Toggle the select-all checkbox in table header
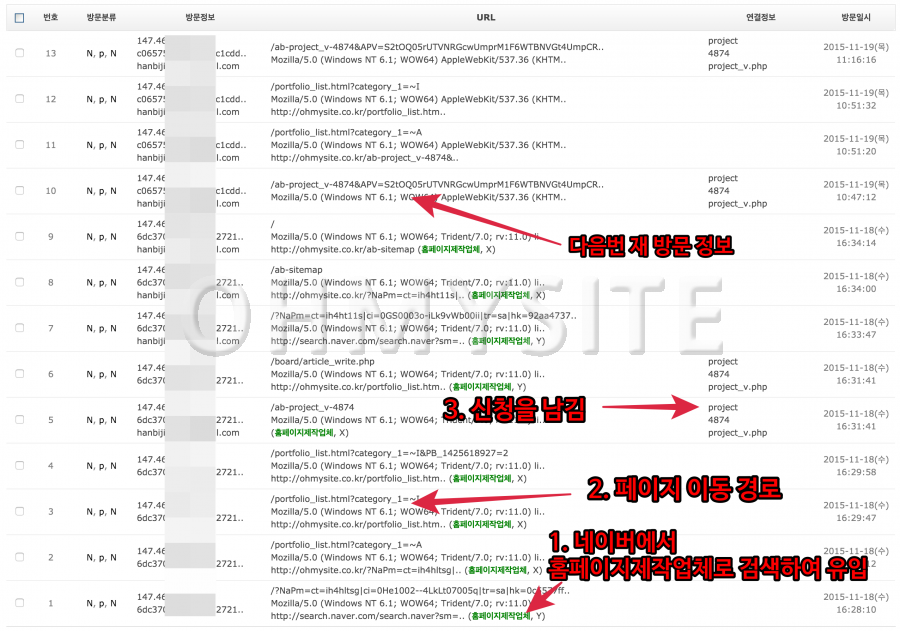This screenshot has height=631, width=900. tap(20, 18)
